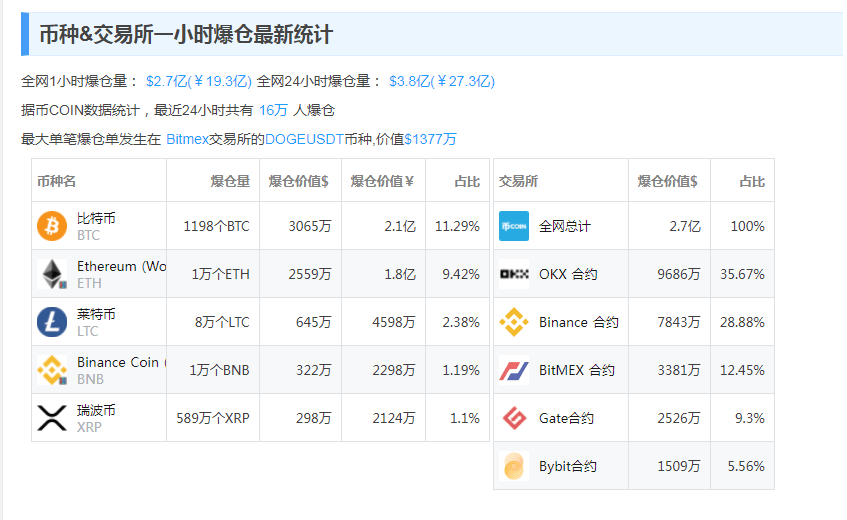This screenshot has height=520, width=847.
Task: Click the 11.29% BTC share cell
Action: coord(458,226)
